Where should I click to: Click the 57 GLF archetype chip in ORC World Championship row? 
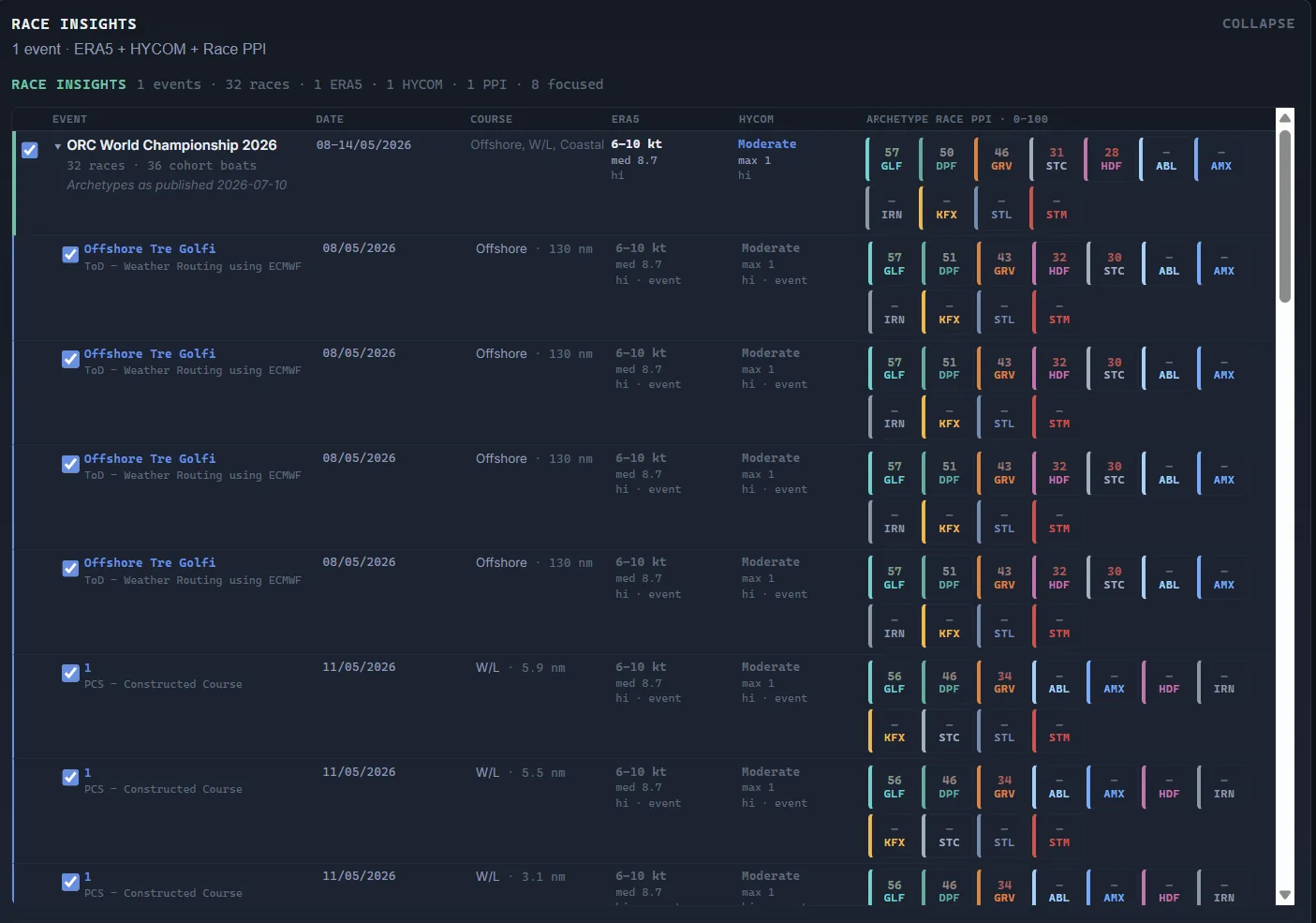coord(891,159)
